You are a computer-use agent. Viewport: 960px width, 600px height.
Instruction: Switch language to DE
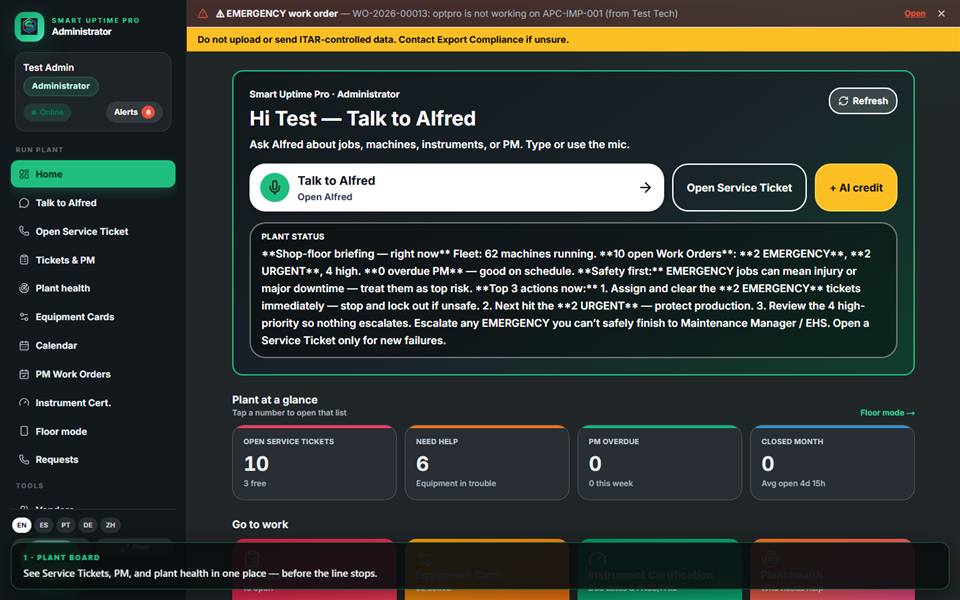point(88,525)
